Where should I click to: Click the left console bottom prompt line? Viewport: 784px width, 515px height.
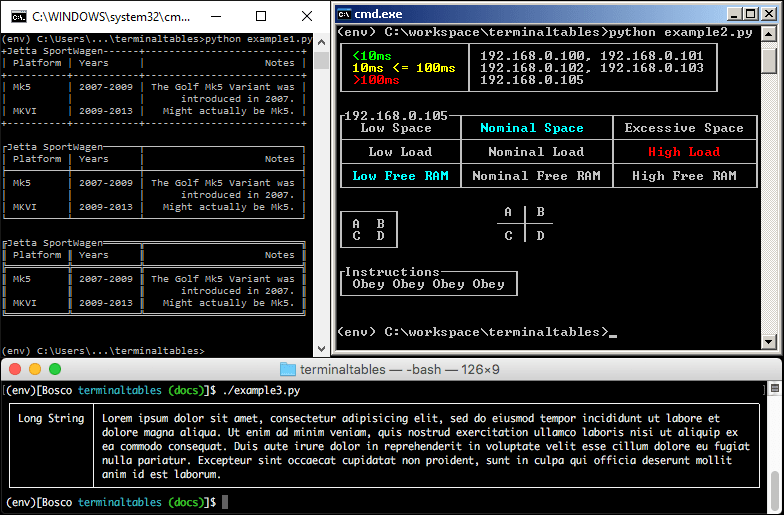[x=103, y=351]
